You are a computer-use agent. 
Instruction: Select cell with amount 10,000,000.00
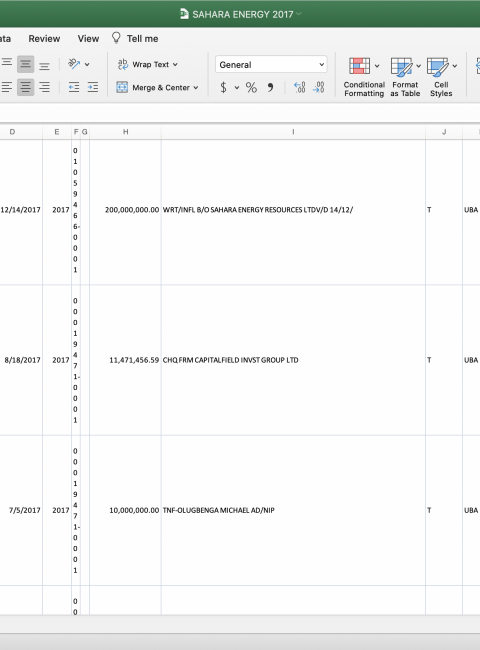[126, 510]
